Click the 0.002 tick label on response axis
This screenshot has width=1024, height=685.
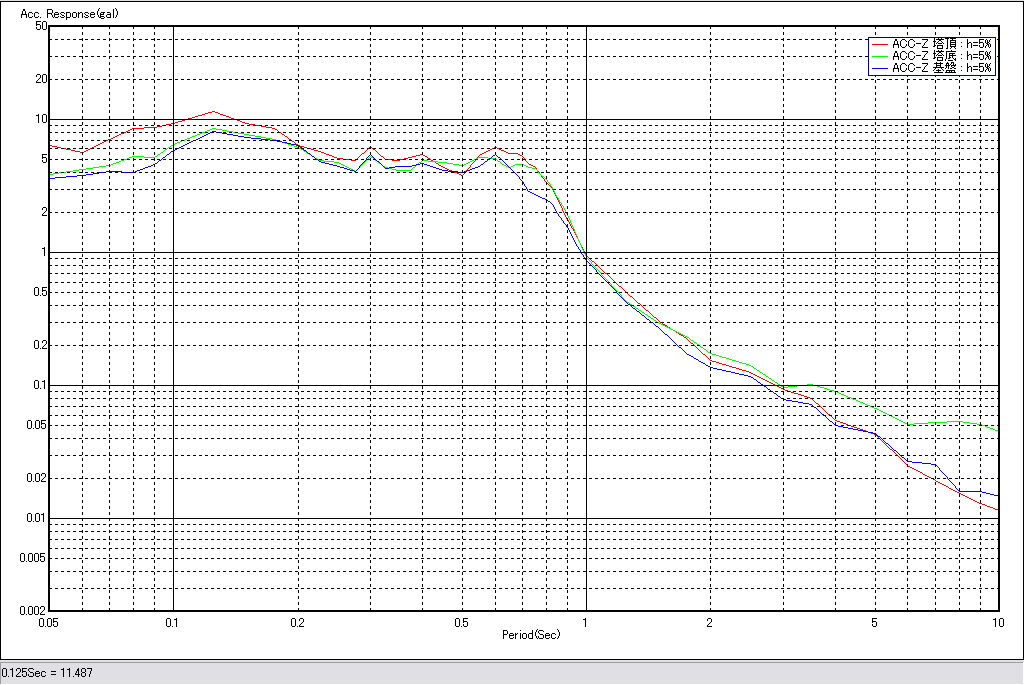[x=34, y=610]
